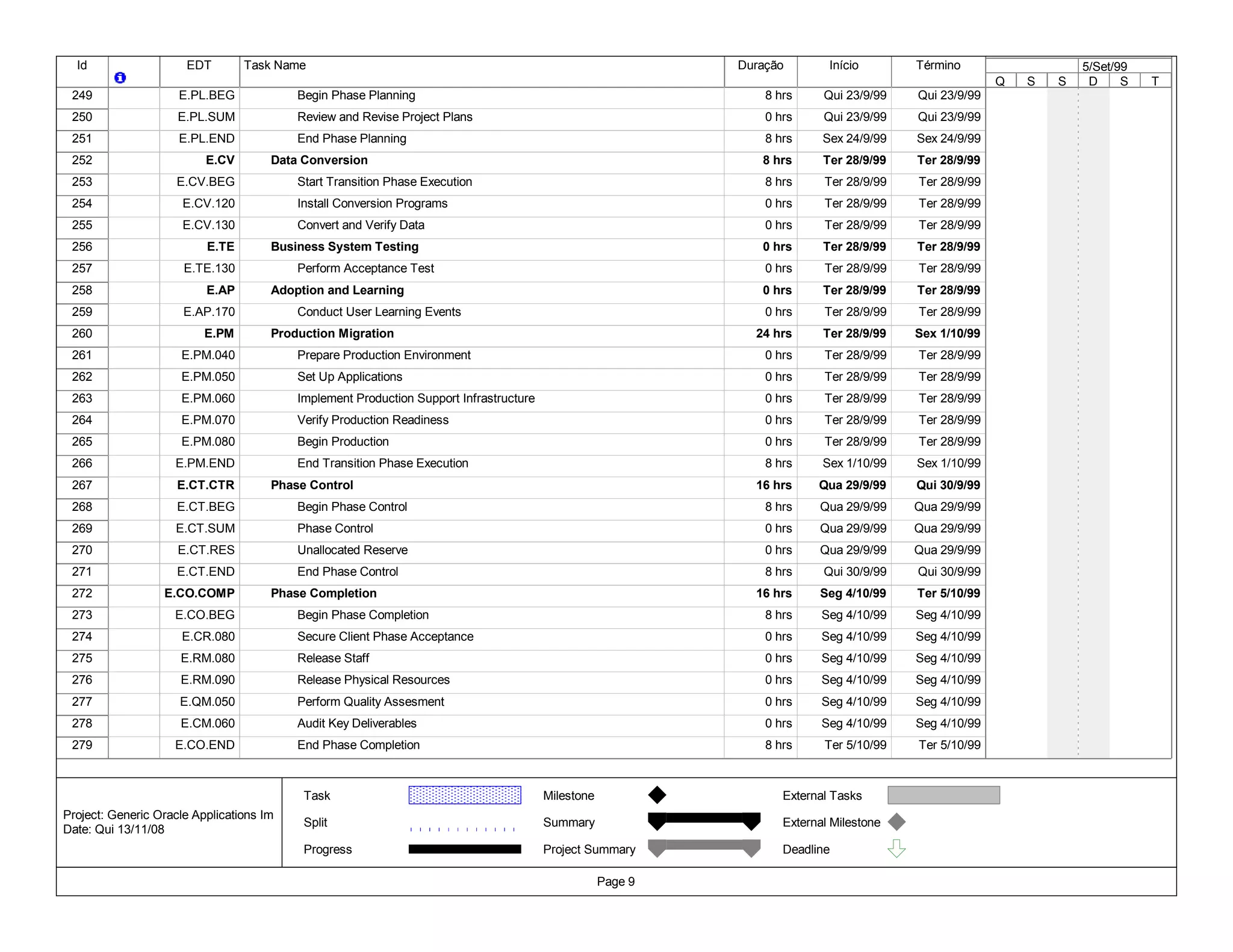Select task Prepare Production Environment
The height and width of the screenshot is (952, 1233).
pos(384,356)
